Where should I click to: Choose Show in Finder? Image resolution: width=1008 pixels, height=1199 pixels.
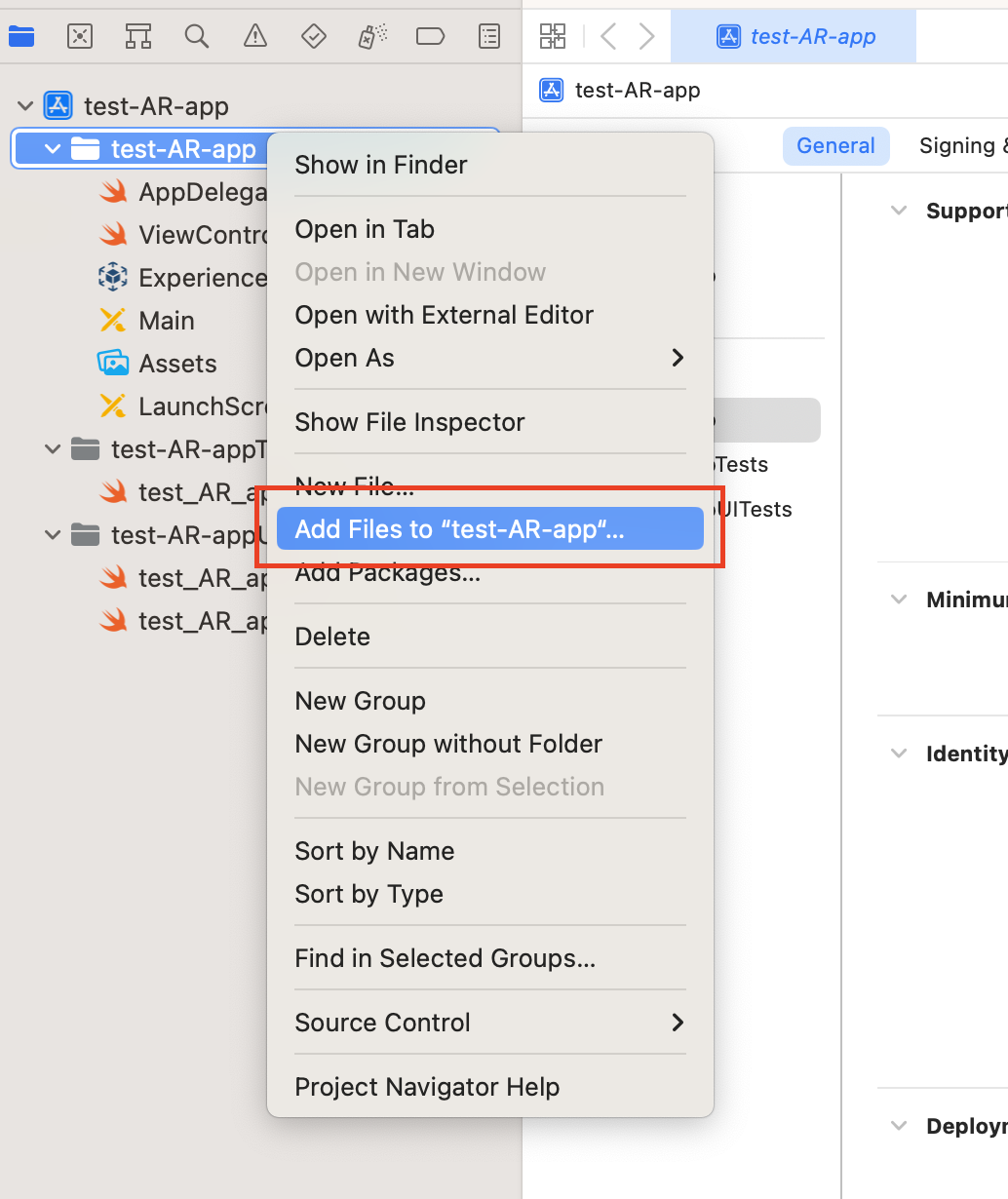[490, 165]
